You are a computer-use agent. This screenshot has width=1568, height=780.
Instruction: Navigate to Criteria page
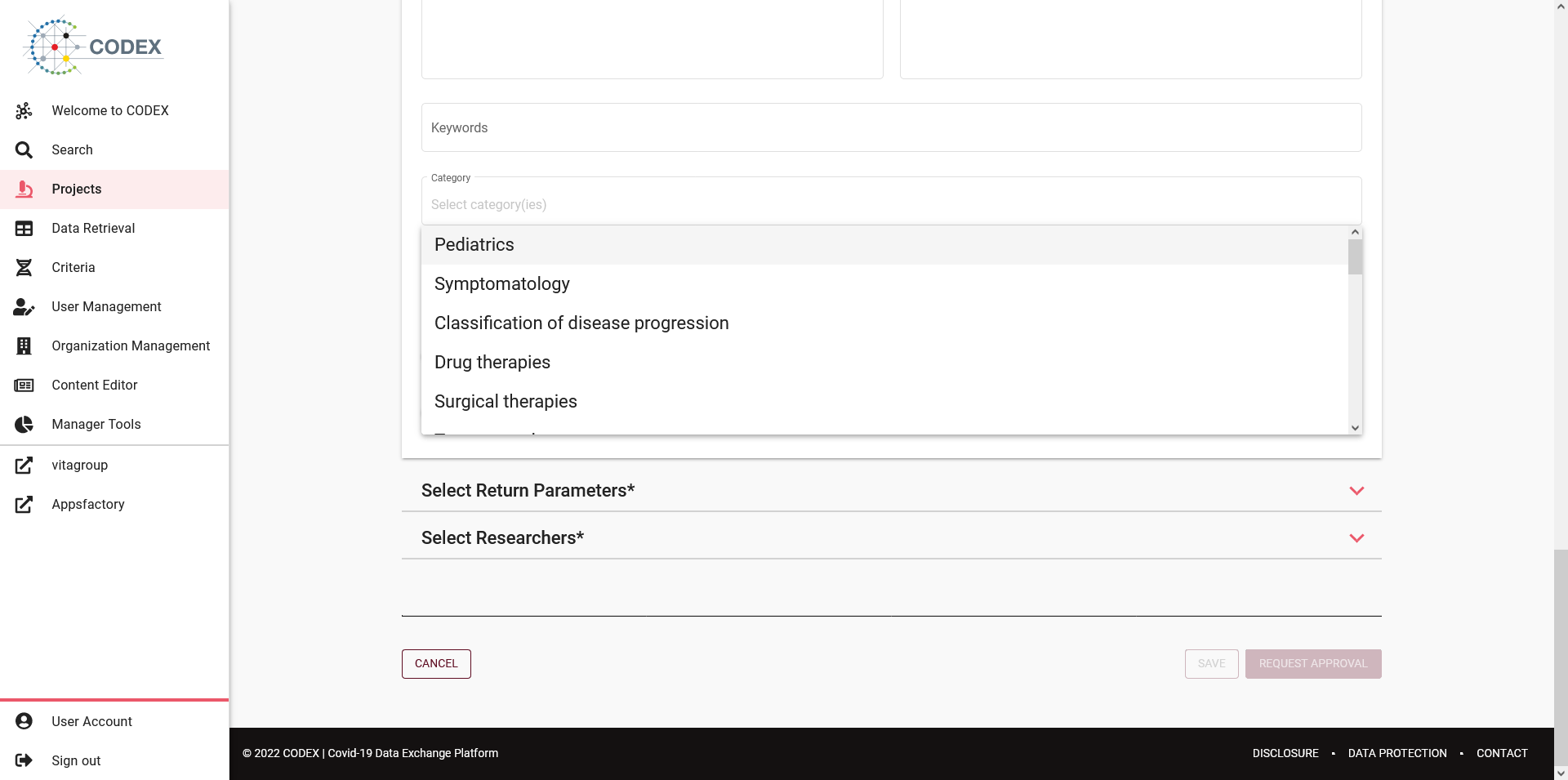click(73, 267)
